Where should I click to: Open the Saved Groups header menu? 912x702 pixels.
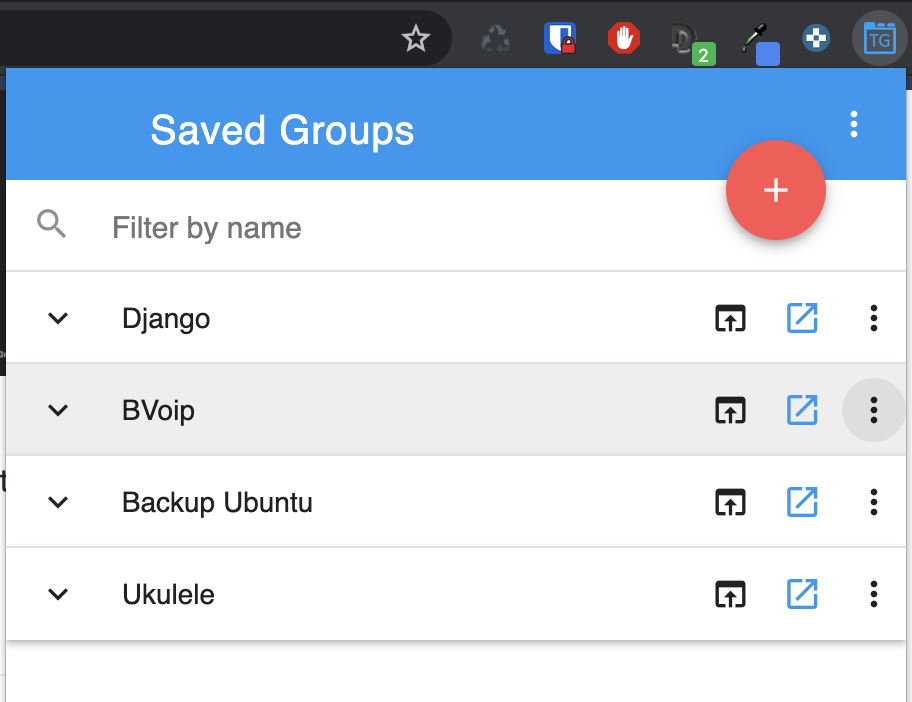click(x=854, y=124)
